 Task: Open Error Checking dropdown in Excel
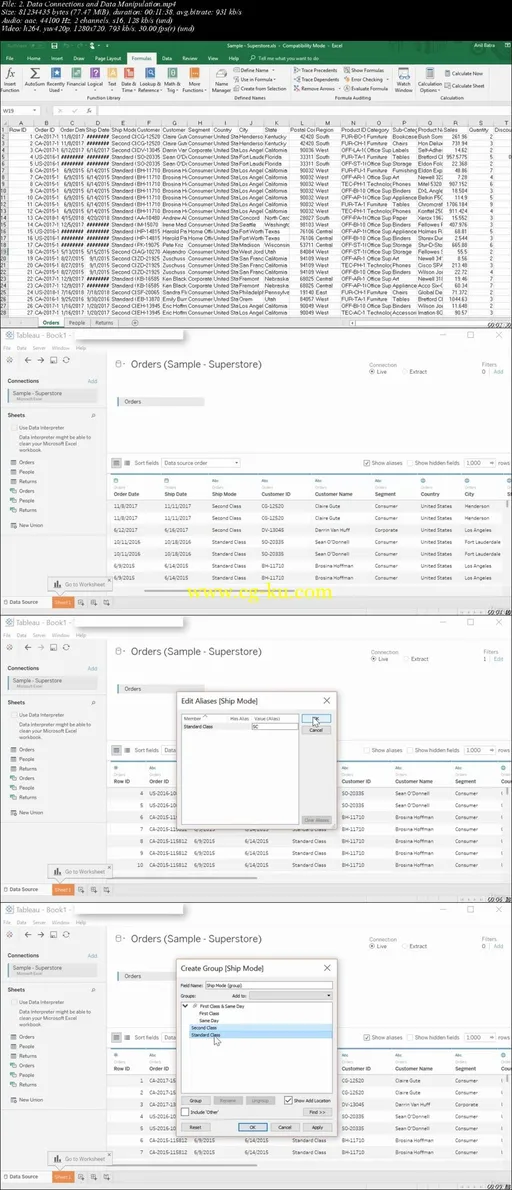(364, 79)
